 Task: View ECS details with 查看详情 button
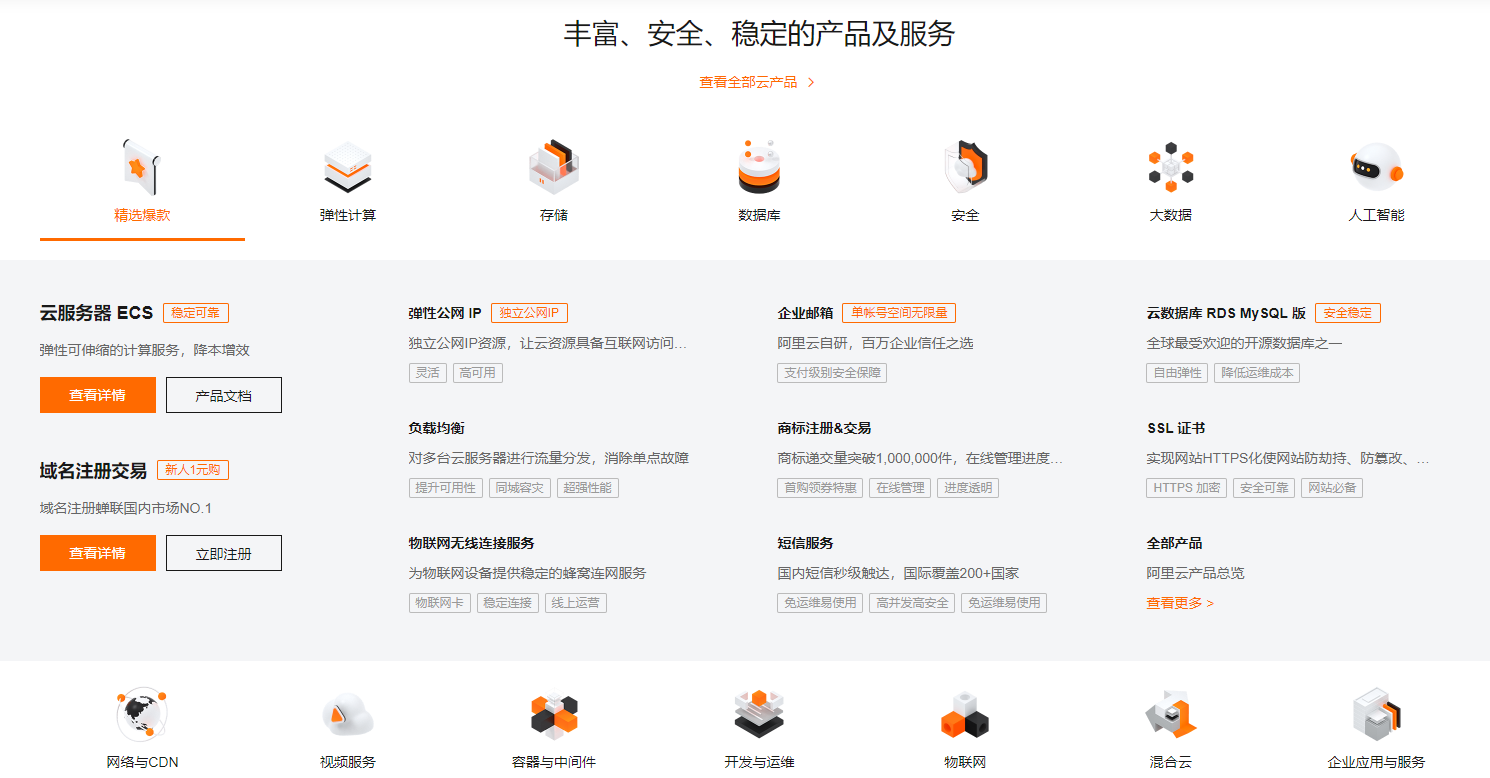(98, 395)
